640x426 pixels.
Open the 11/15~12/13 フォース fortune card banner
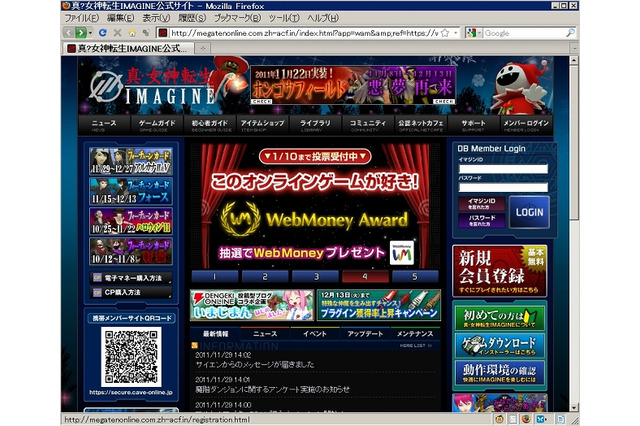pyautogui.click(x=131, y=191)
